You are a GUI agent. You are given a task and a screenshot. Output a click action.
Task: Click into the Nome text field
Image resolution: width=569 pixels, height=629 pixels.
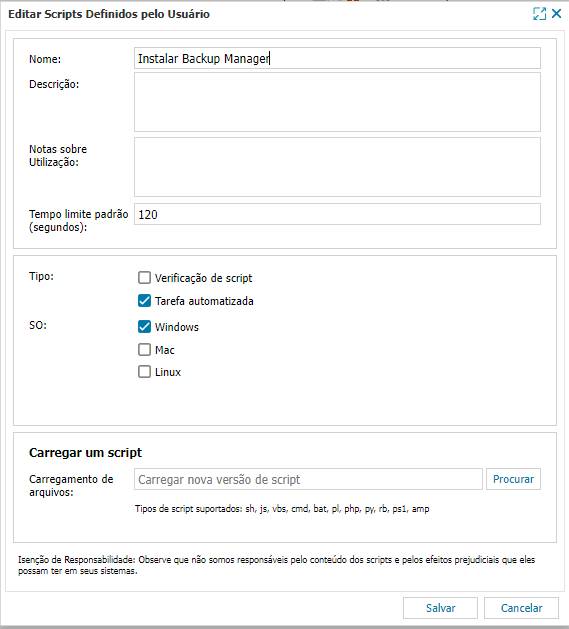click(337, 58)
